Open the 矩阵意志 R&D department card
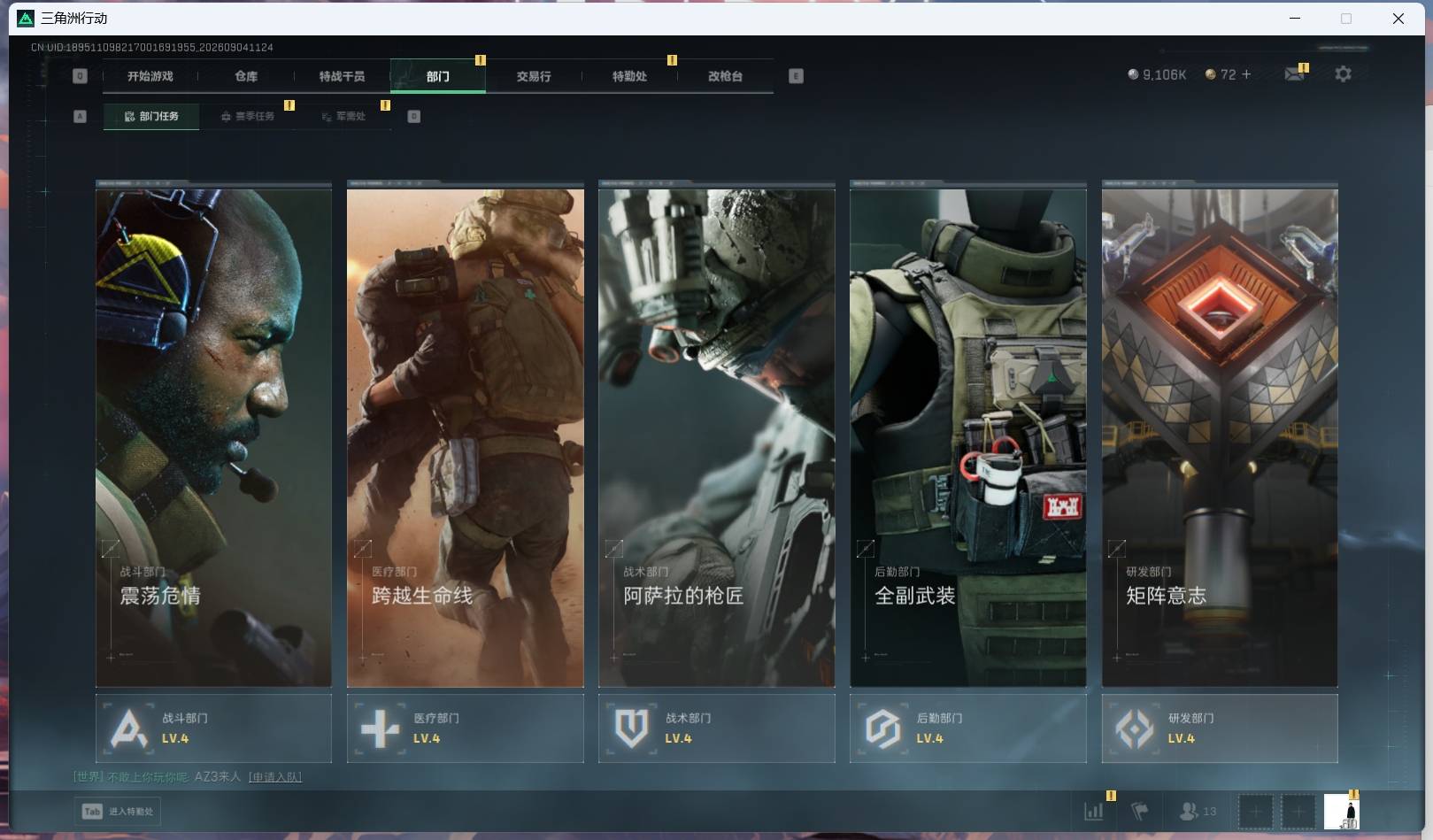 coord(1219,435)
